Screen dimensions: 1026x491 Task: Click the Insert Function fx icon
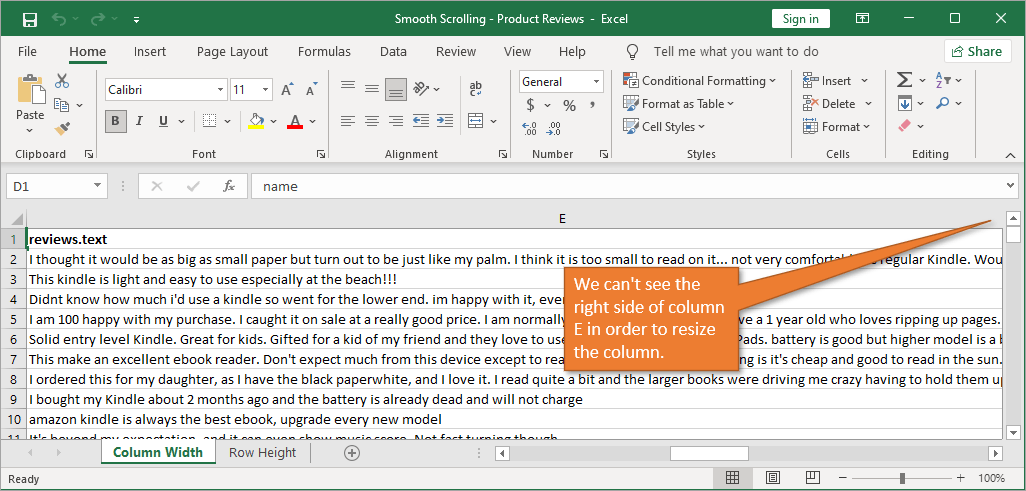point(229,186)
